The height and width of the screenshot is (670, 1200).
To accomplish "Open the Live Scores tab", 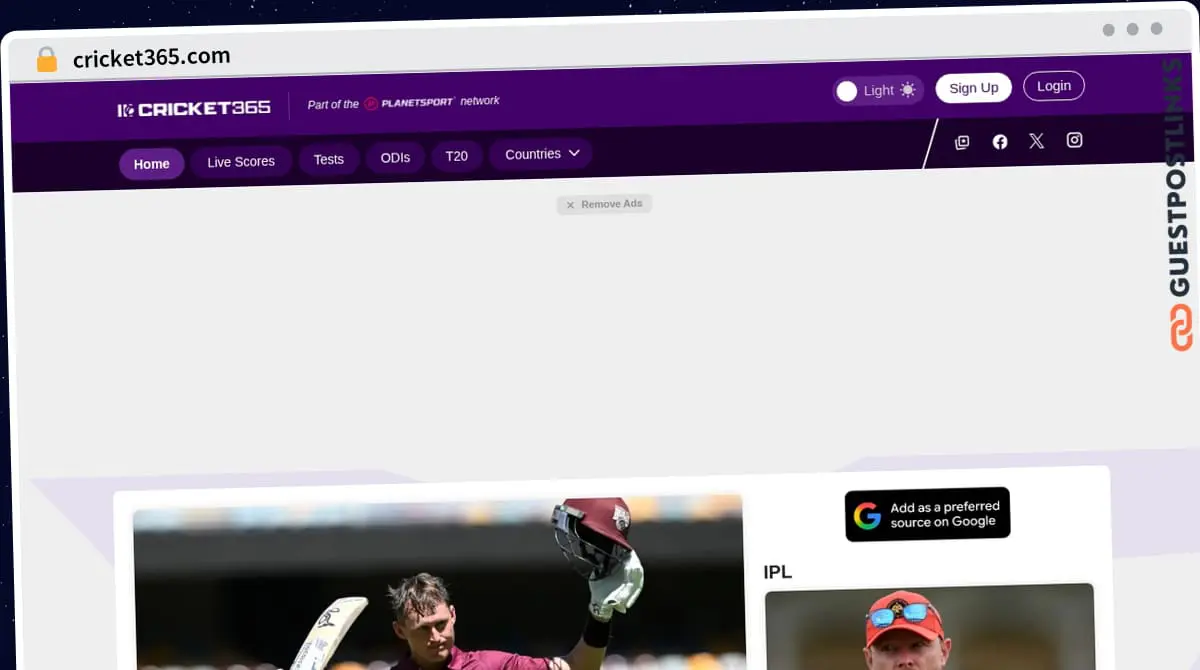I will click(x=241, y=161).
